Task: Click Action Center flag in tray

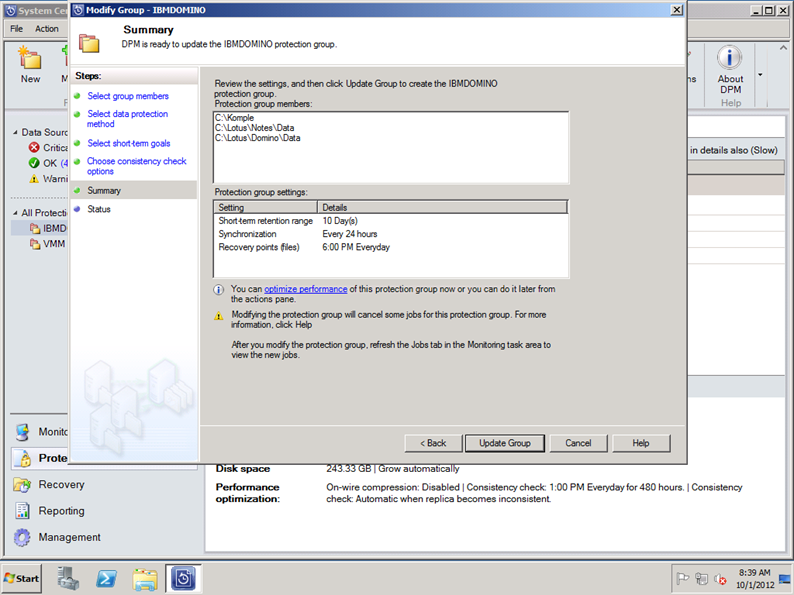Action: pyautogui.click(x=683, y=578)
